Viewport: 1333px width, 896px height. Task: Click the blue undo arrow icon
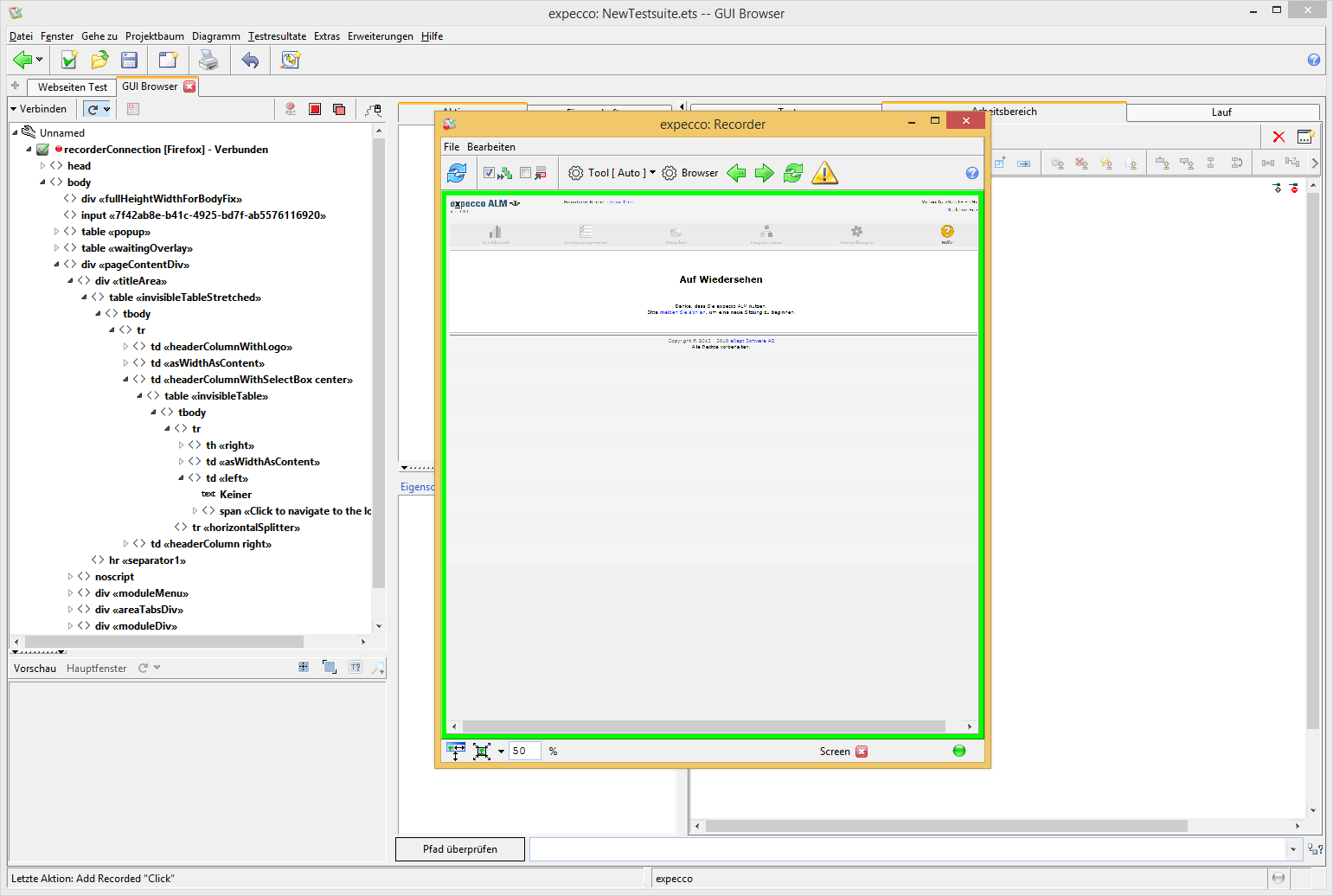(250, 60)
